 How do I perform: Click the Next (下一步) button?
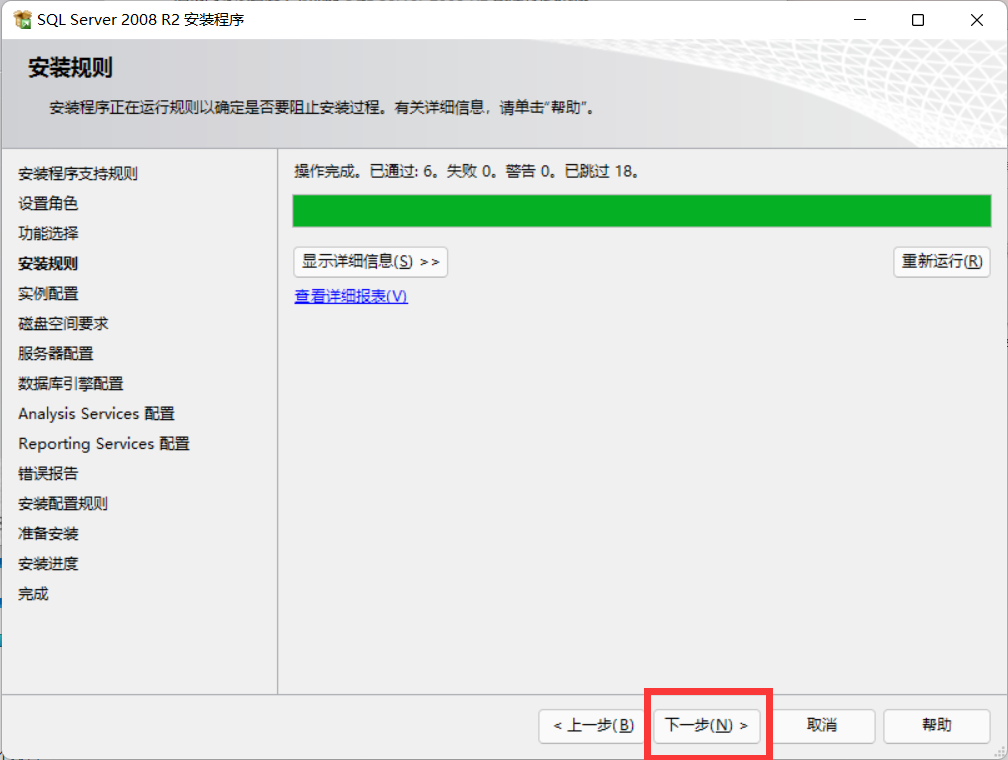[x=706, y=726]
